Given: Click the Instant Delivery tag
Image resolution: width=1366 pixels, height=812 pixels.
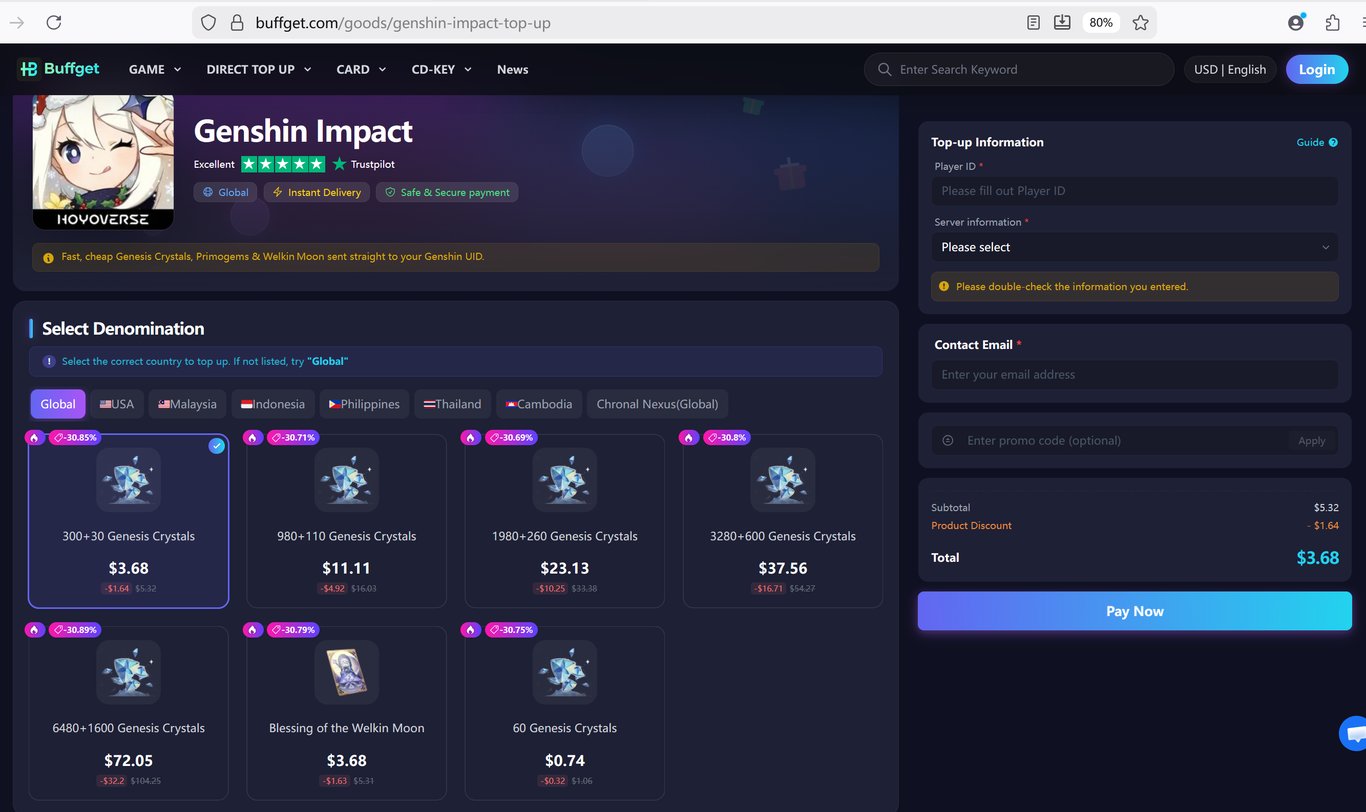Looking at the screenshot, I should (x=317, y=192).
